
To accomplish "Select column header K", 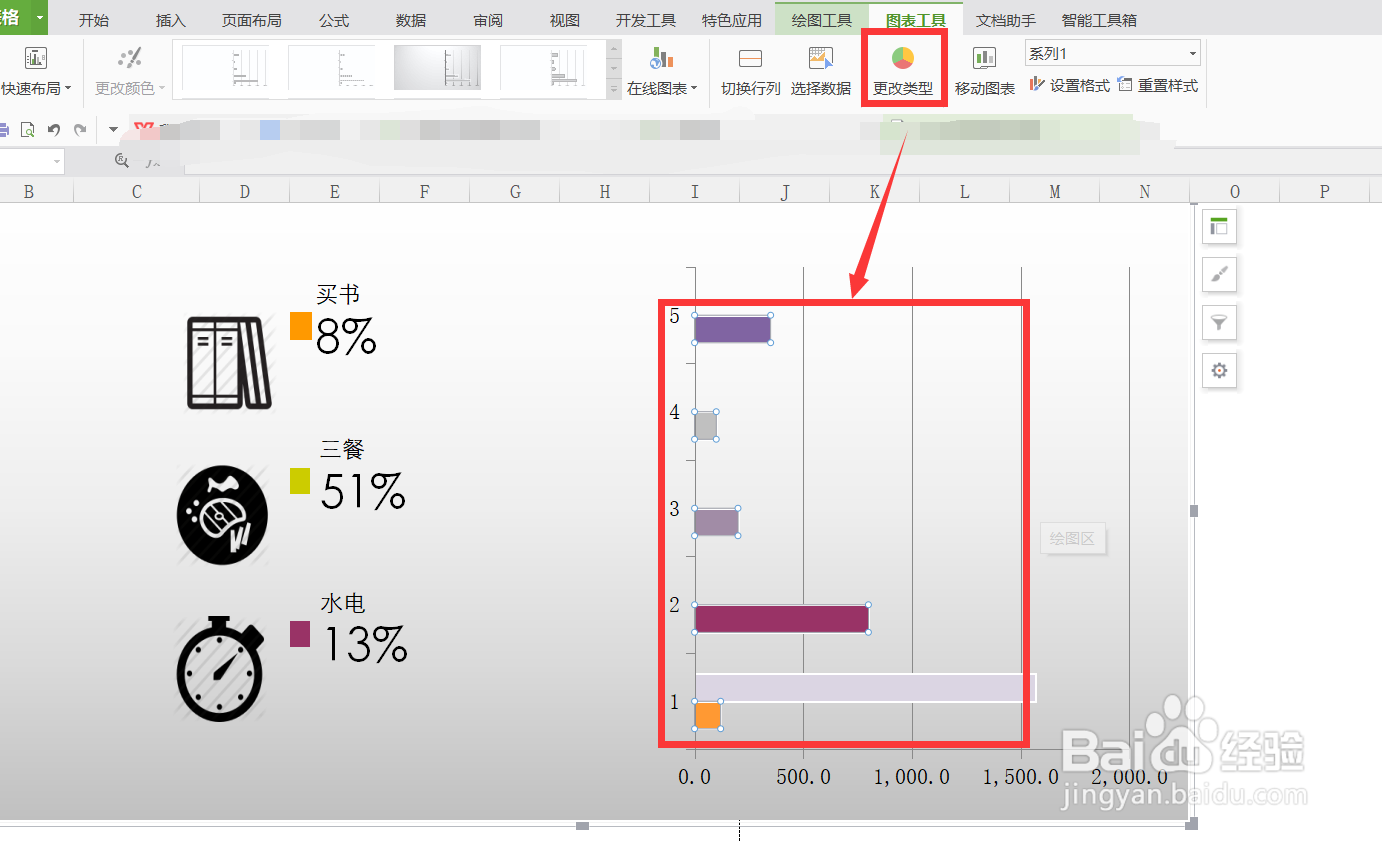I will pos(875,192).
